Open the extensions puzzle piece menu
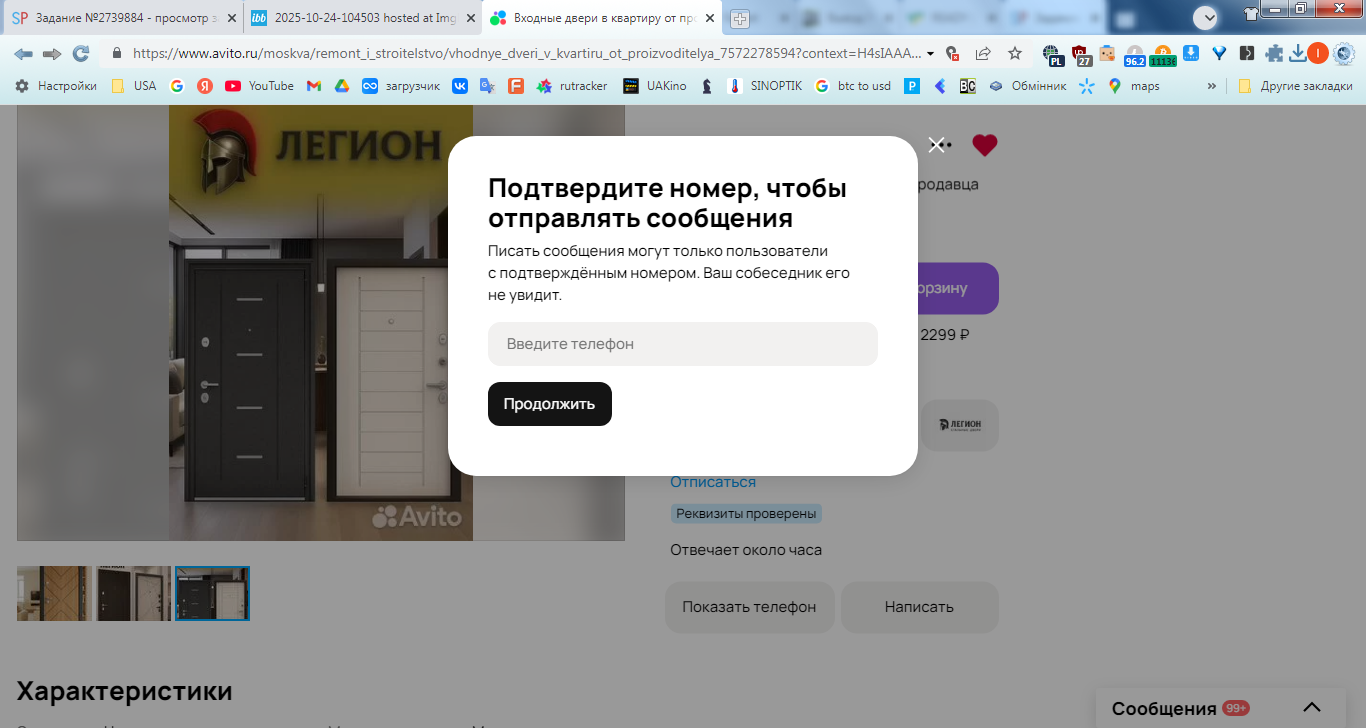The width and height of the screenshot is (1366, 728). [x=1274, y=53]
